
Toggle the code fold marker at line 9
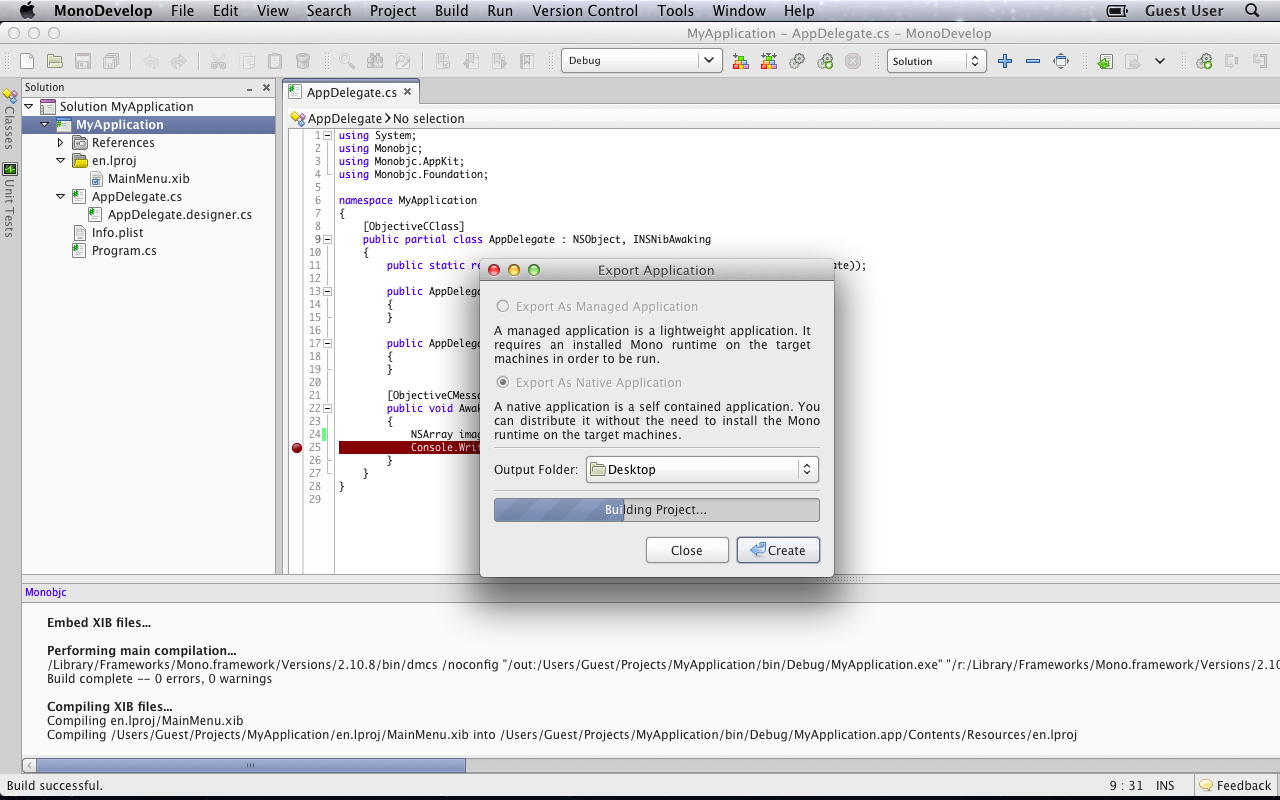tap(328, 240)
